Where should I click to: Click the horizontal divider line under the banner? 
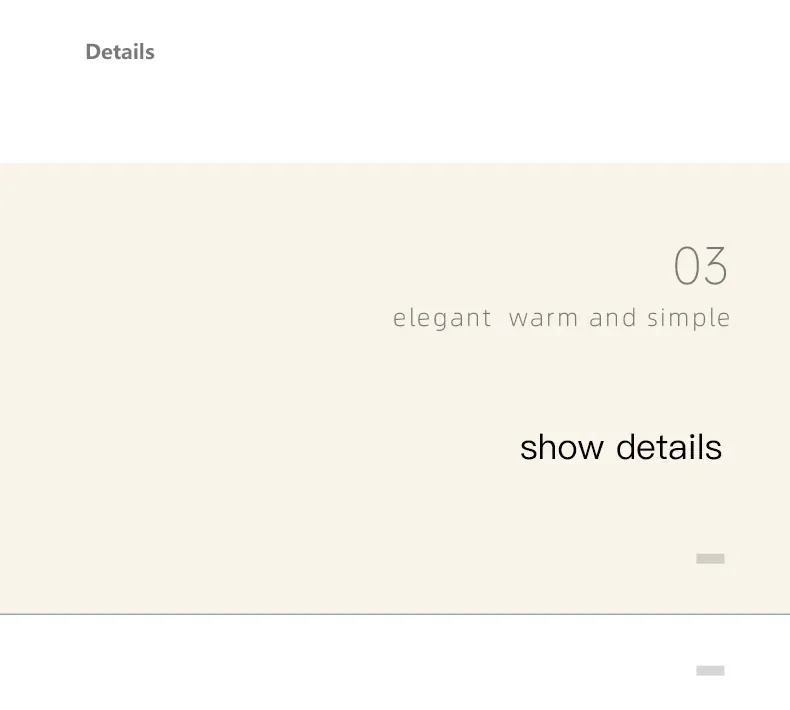click(395, 614)
